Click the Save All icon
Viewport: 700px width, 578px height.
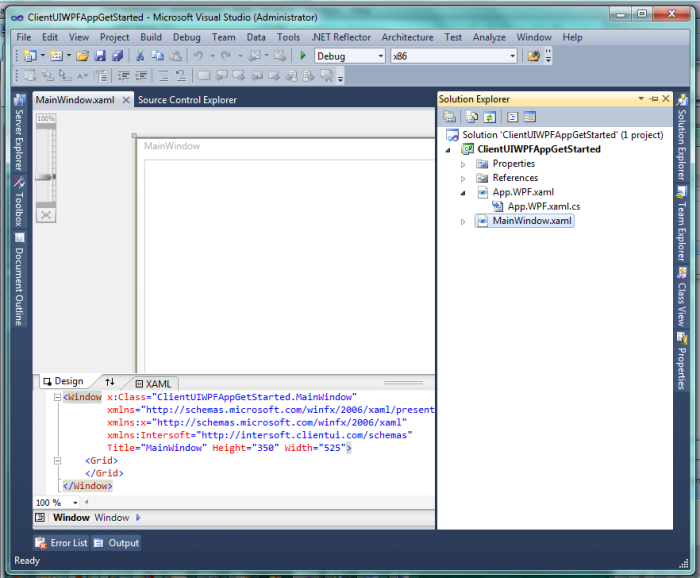click(117, 56)
